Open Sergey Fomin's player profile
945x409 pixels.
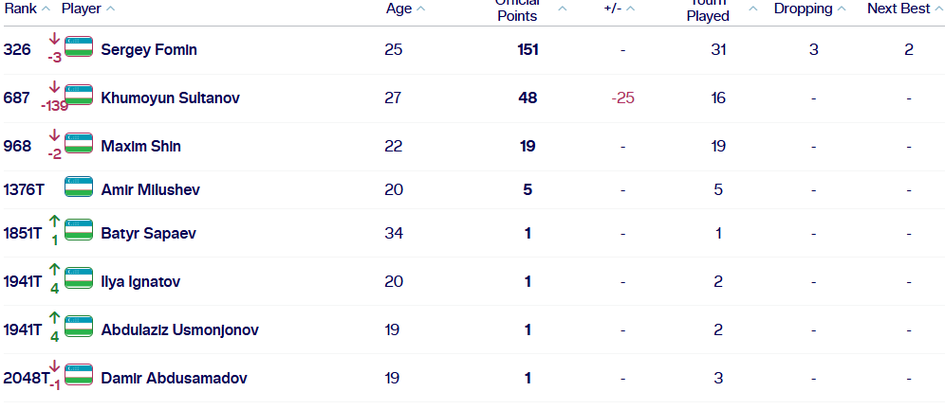148,49
